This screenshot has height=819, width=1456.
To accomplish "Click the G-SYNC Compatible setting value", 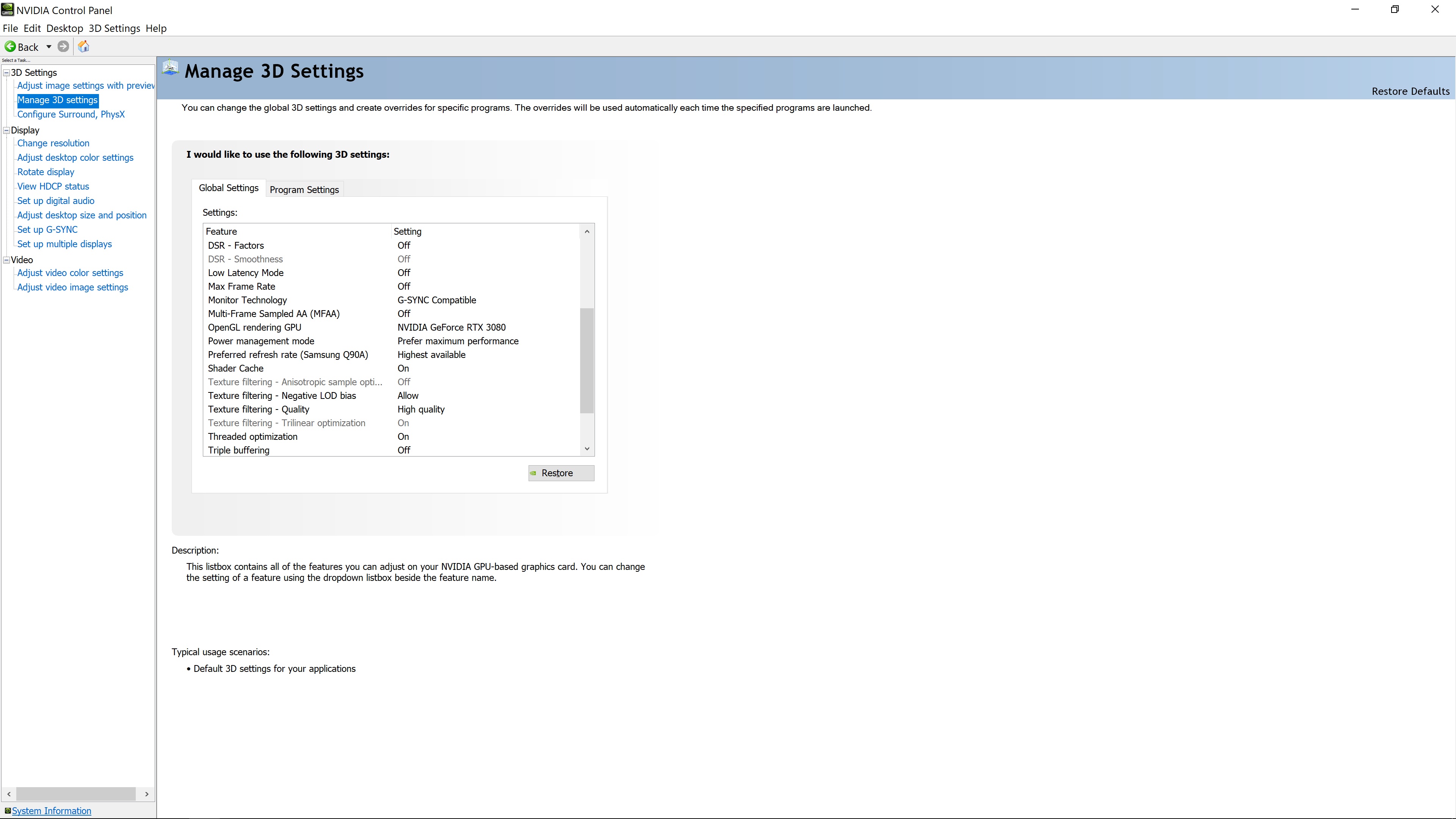I will pos(437,300).
